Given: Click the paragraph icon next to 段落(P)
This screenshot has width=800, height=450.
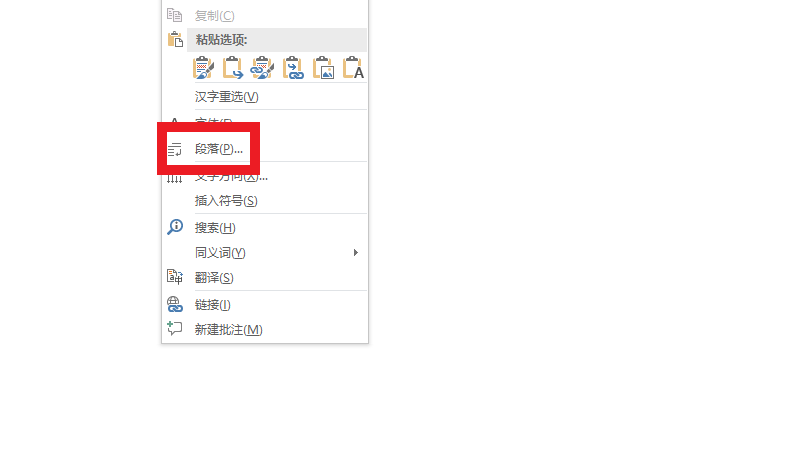Looking at the screenshot, I should [x=174, y=149].
